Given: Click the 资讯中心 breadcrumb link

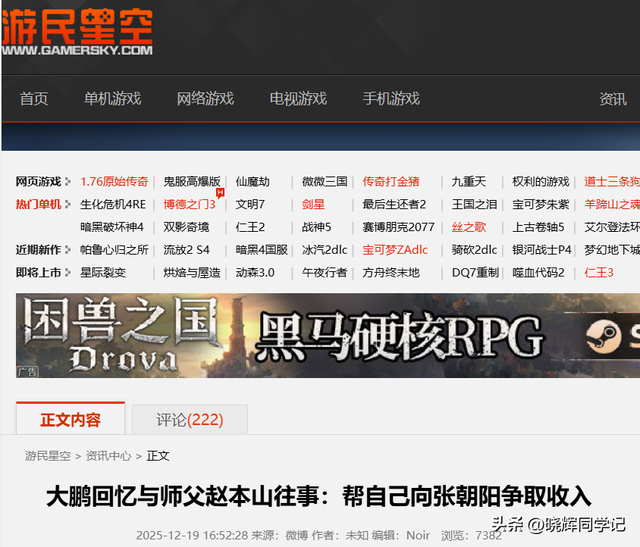Looking at the screenshot, I should point(108,456).
